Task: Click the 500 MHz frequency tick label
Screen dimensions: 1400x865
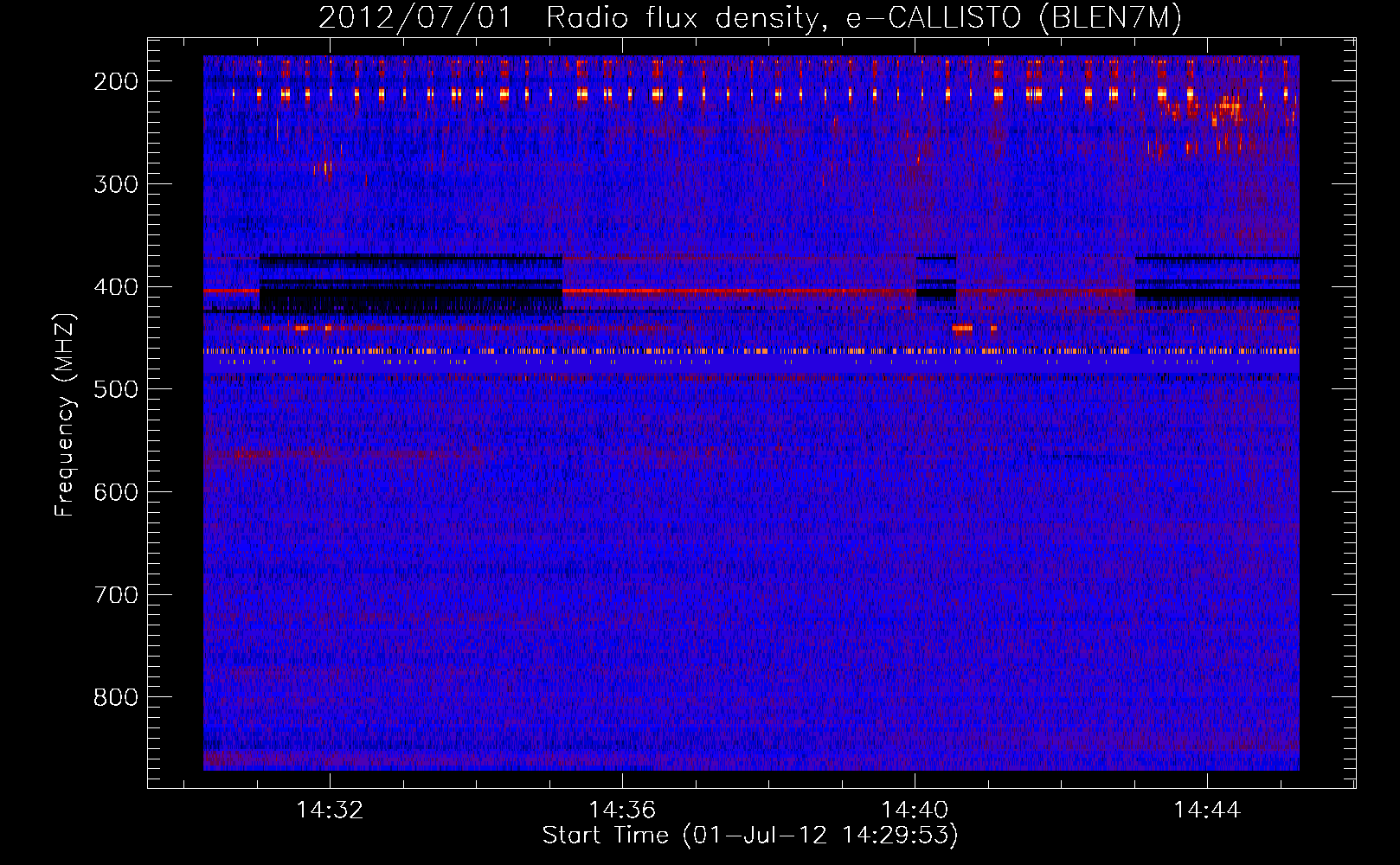Action: (116, 389)
